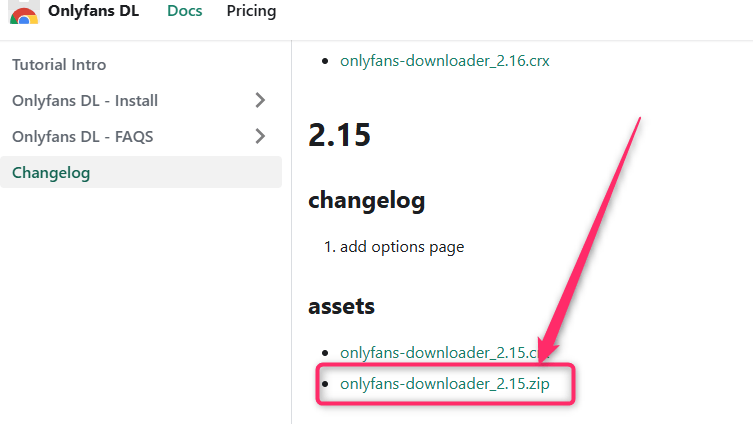753x424 pixels.
Task: Go to the Pricing page
Action: [x=251, y=12]
